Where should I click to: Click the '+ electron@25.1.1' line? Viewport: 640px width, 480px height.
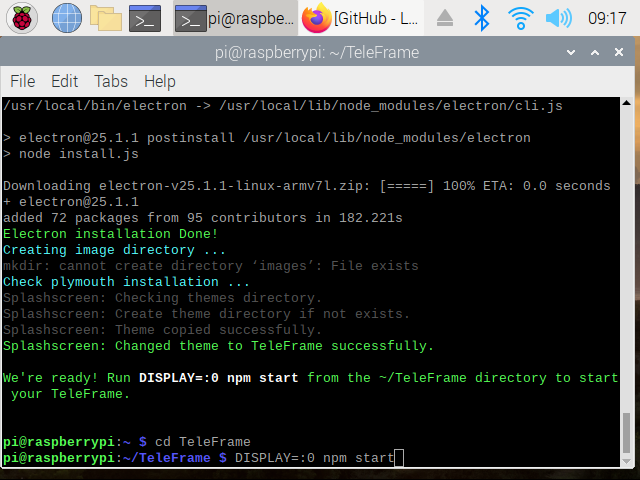[71, 202]
